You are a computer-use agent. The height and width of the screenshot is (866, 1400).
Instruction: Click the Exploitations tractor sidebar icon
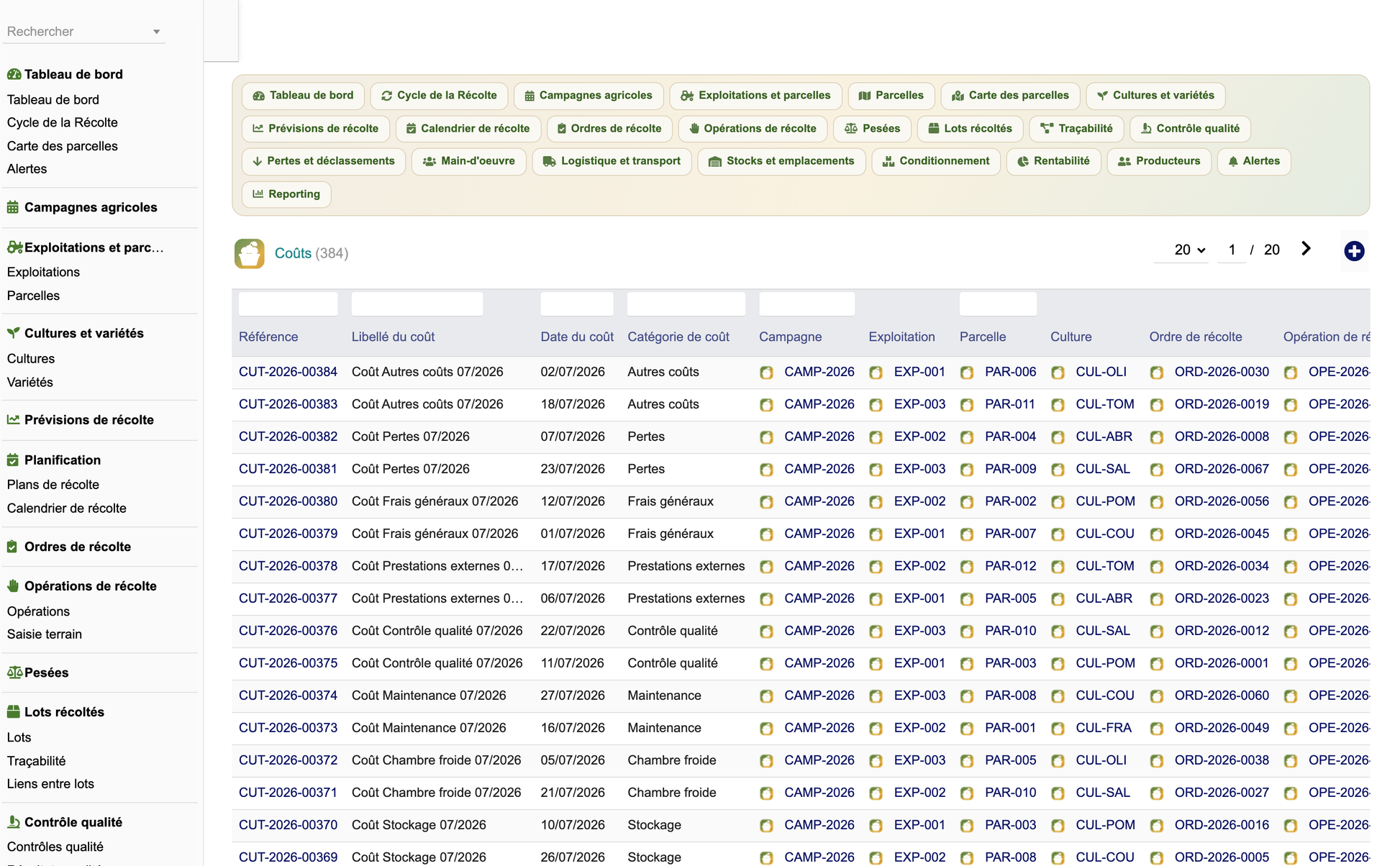tap(14, 247)
